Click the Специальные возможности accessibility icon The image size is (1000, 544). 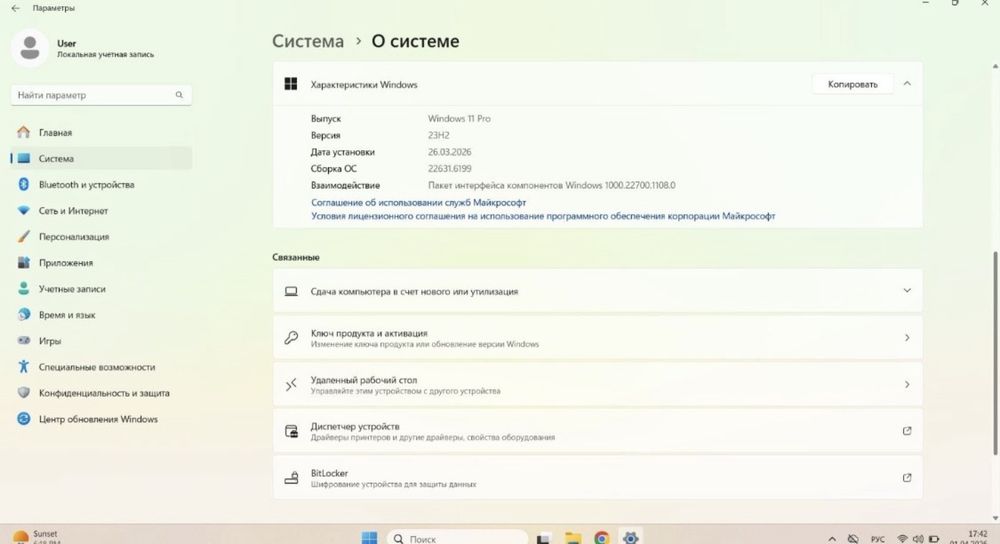(x=24, y=367)
